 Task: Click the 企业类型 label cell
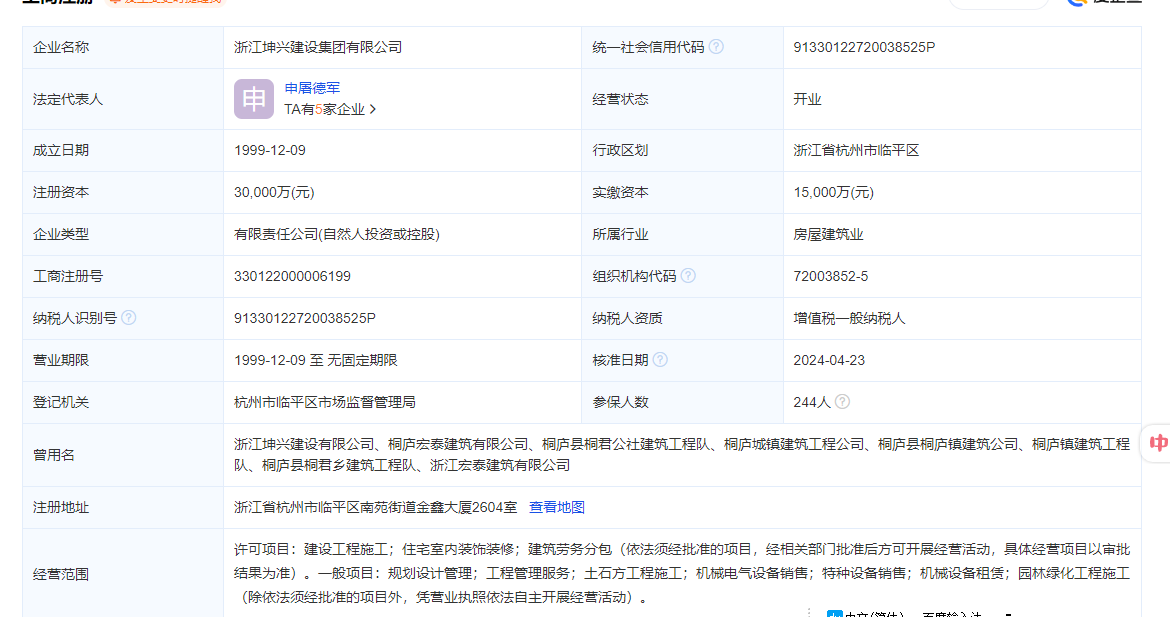(x=123, y=234)
